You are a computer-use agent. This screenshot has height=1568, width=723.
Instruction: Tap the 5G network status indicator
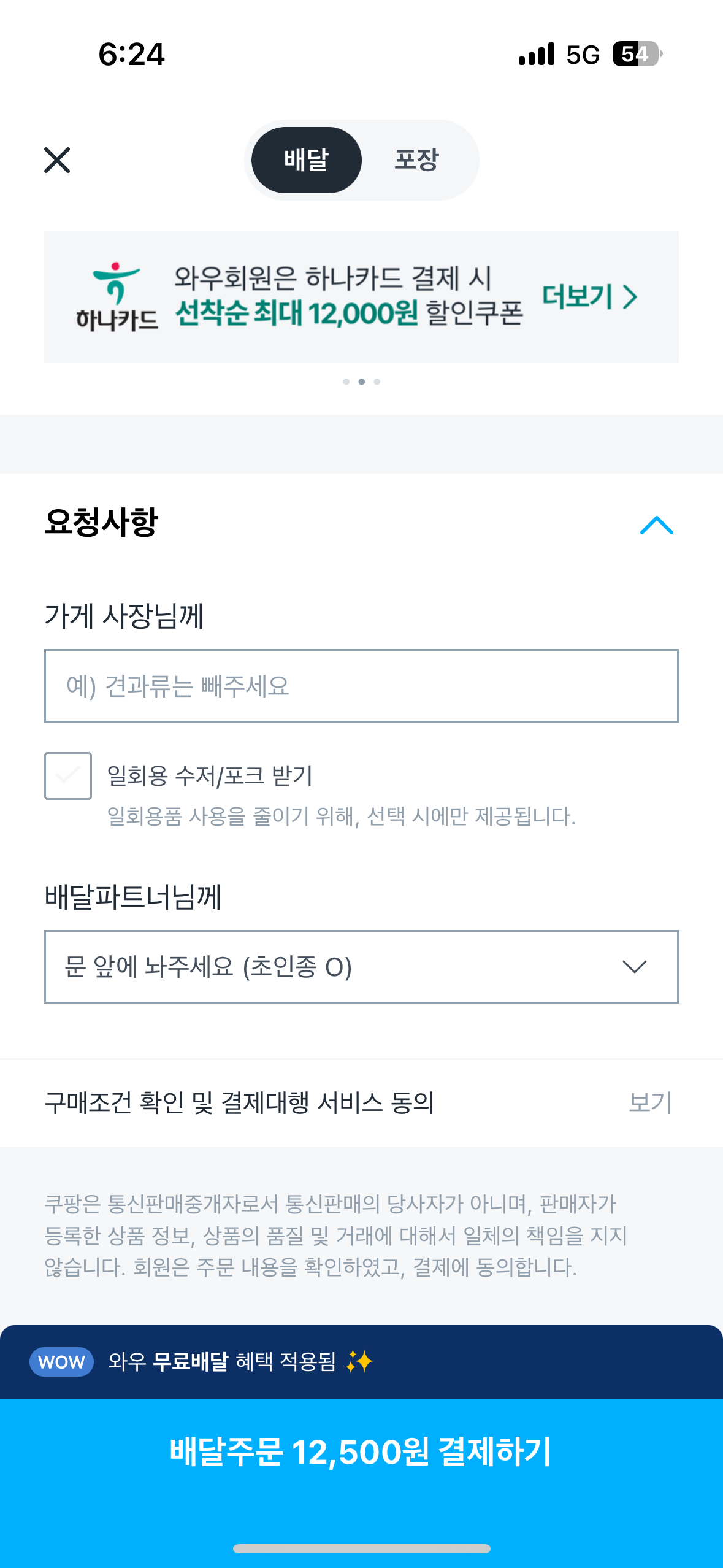point(583,55)
